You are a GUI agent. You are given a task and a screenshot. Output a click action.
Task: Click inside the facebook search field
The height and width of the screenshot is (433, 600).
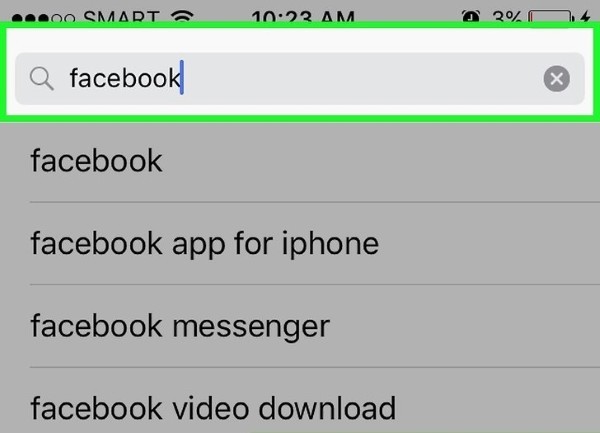pyautogui.click(x=300, y=78)
